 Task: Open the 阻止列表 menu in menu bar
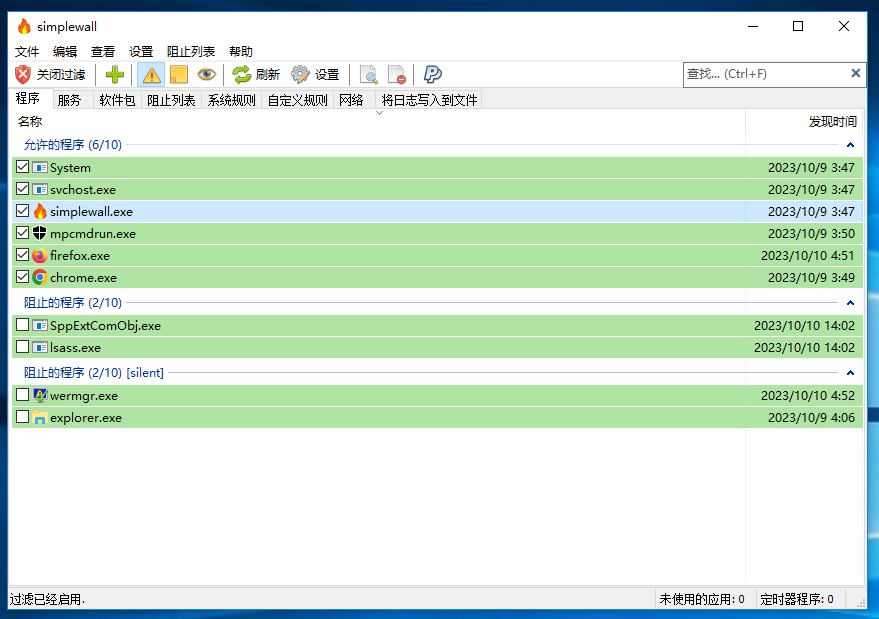(x=190, y=51)
